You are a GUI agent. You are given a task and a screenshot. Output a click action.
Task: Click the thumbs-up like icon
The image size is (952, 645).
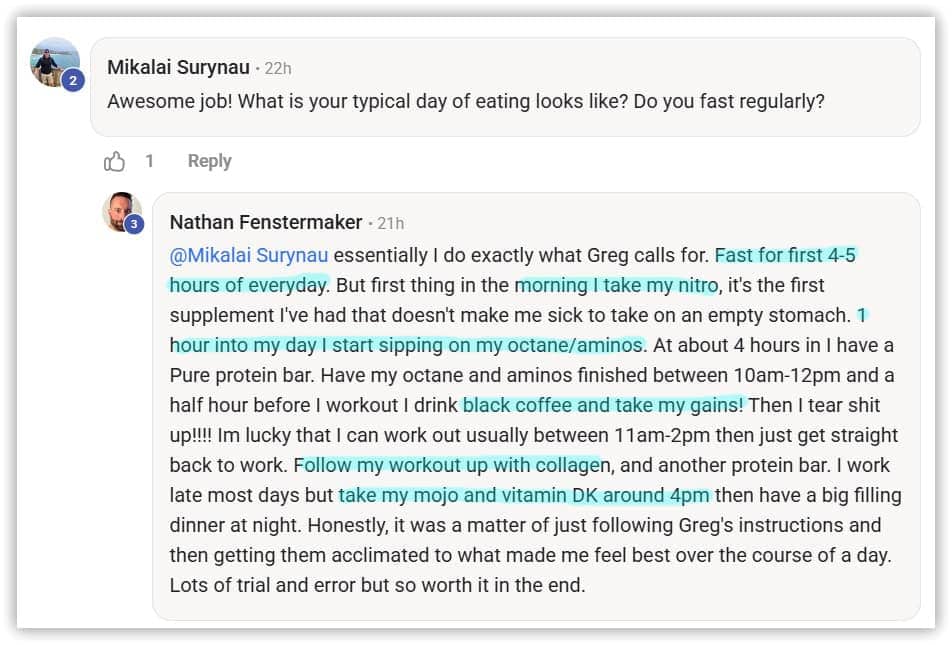point(115,161)
